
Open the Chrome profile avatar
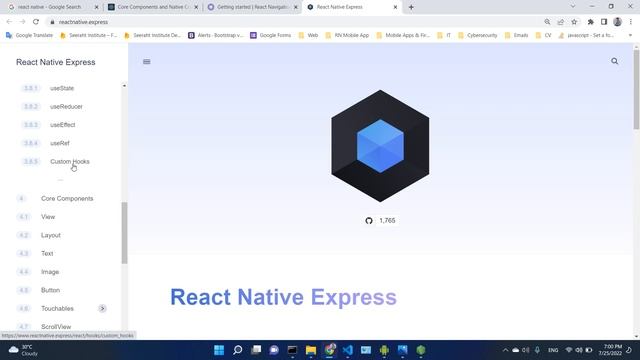click(617, 22)
